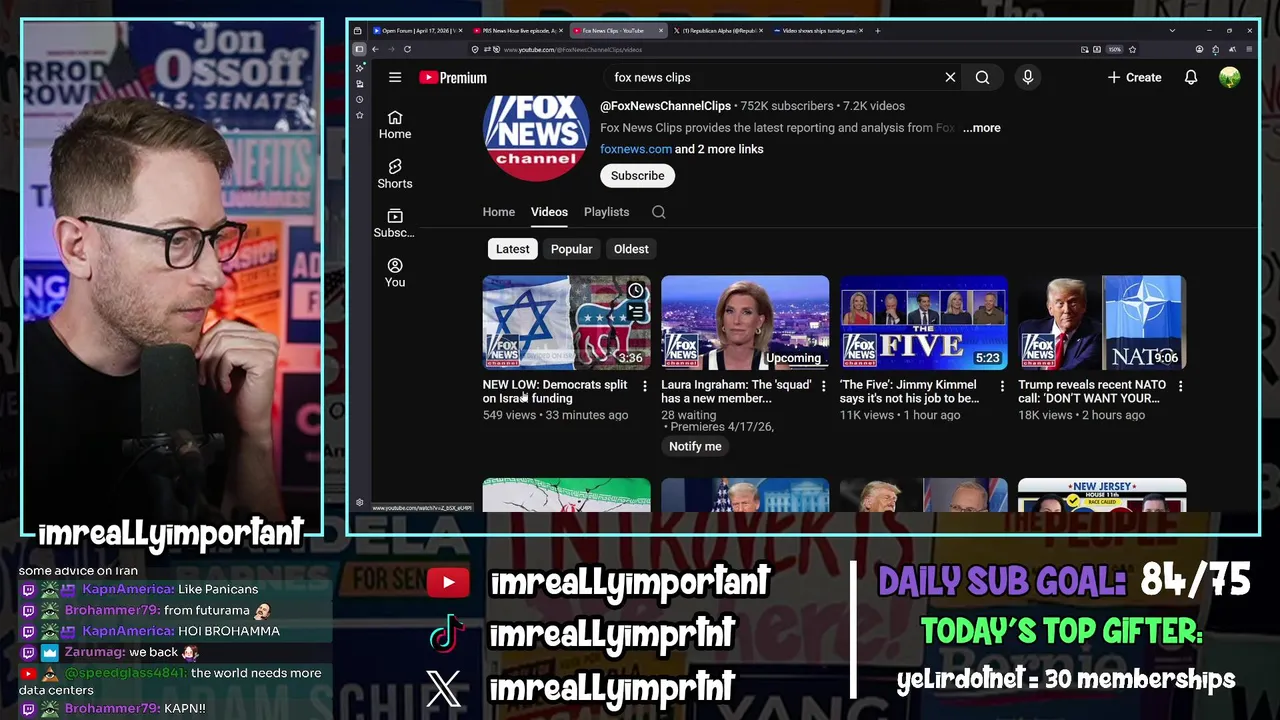Subscribe to Fox News Clips channel
This screenshot has height=720, width=1280.
click(637, 176)
